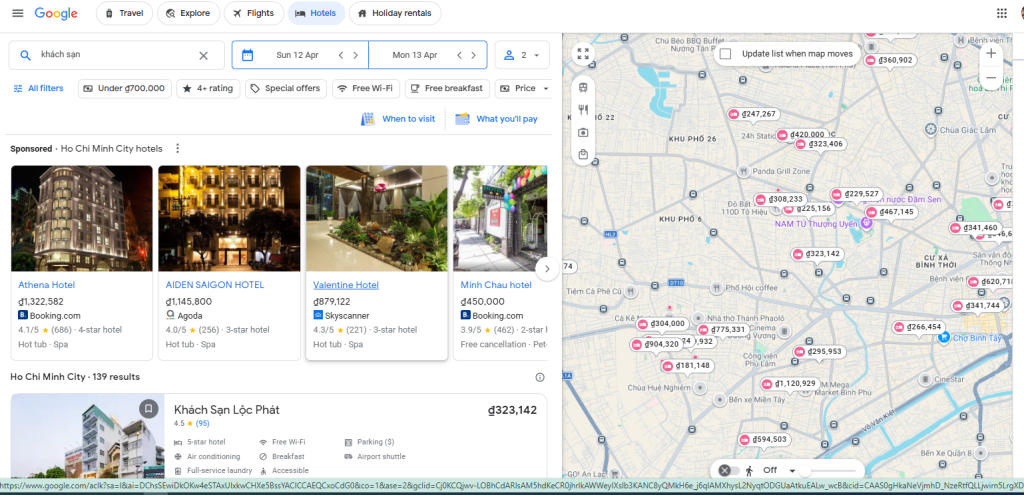Toggle the walking distance switch
This screenshot has width=1024, height=495.
click(729, 470)
